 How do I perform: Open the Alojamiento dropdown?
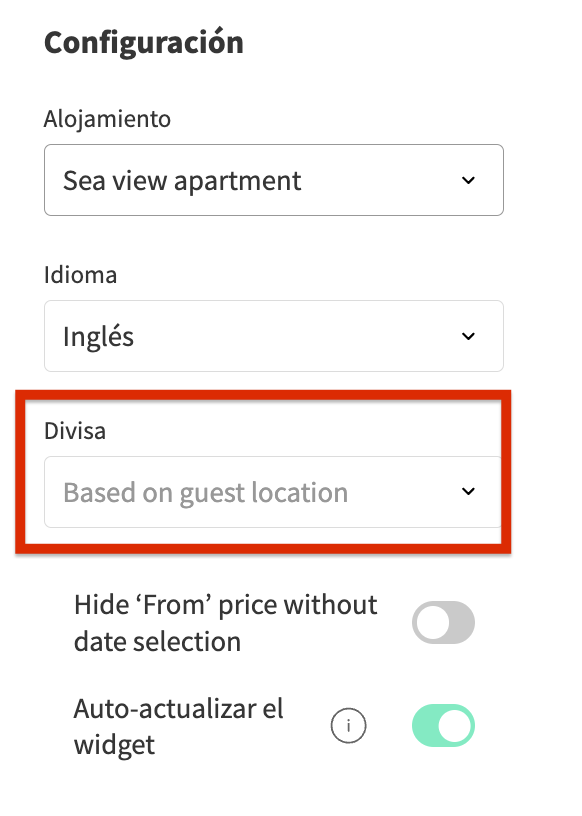(274, 180)
